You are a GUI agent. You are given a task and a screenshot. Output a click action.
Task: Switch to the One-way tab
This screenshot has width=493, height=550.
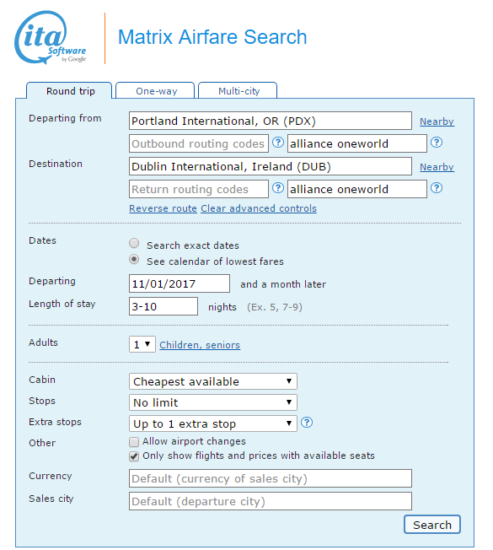click(155, 91)
